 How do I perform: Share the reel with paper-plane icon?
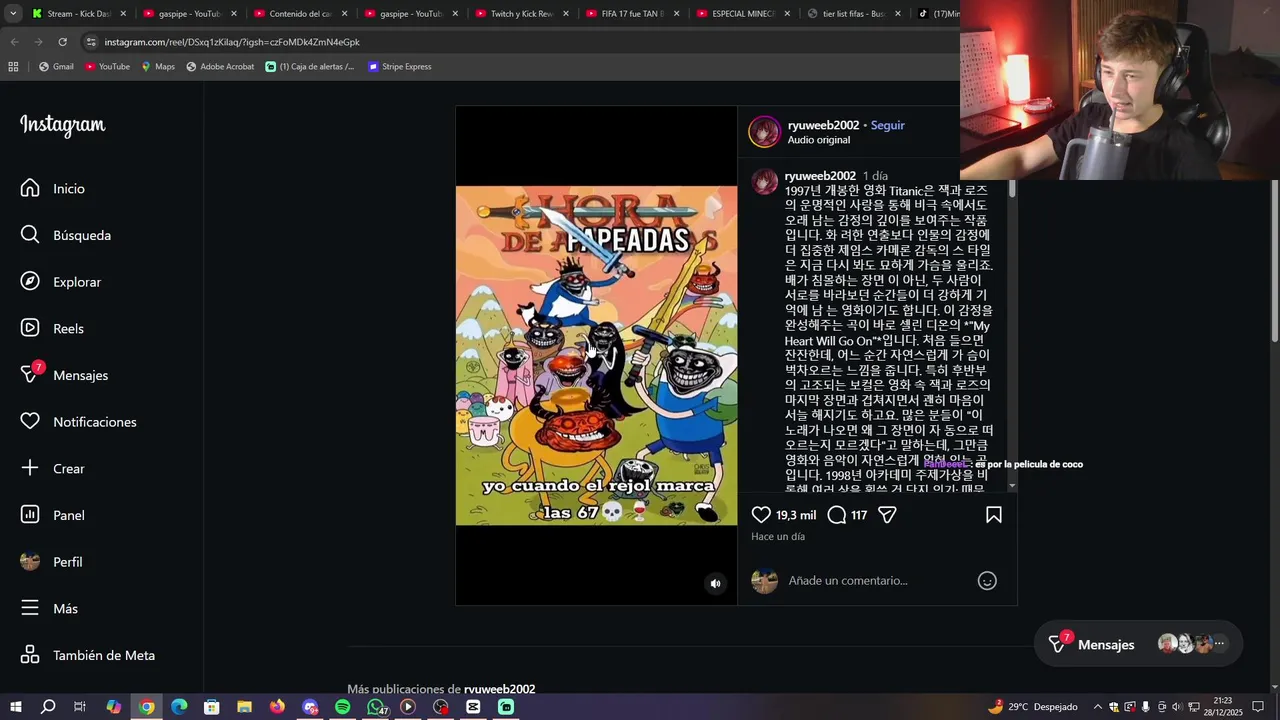[887, 515]
